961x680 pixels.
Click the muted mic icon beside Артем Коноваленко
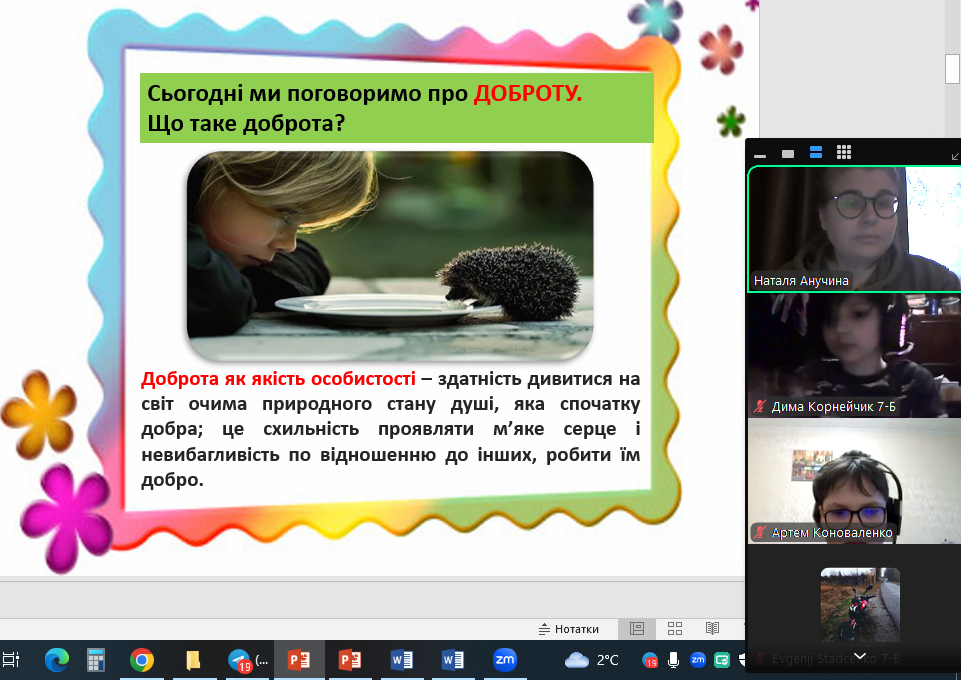click(761, 532)
